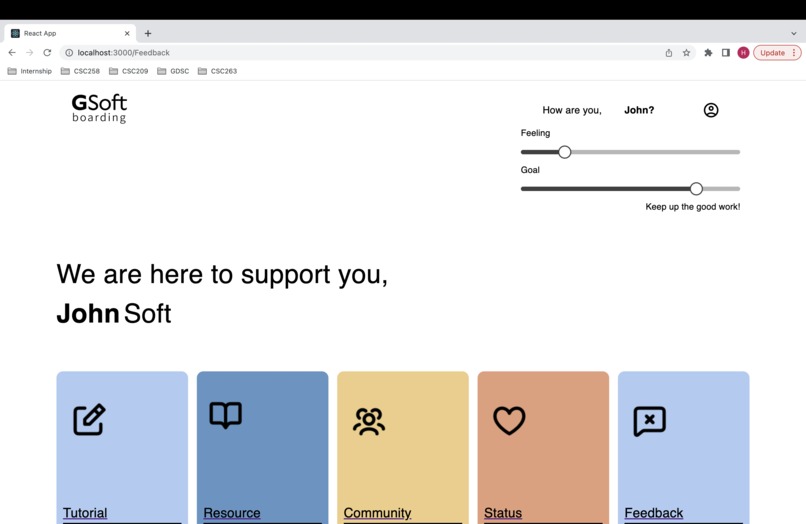Screen dimensions: 806x524
Task: Click the site information icon in address bar
Action: pyautogui.click(x=69, y=52)
